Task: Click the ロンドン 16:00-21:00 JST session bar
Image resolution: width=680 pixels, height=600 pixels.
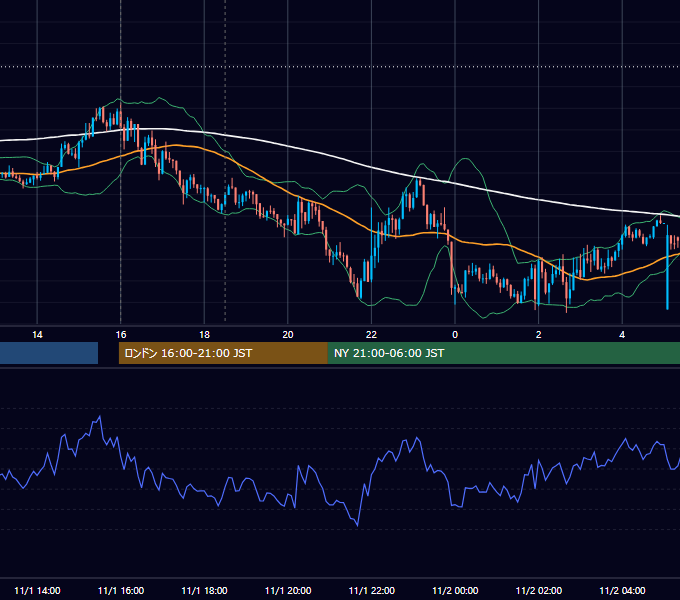Action: tap(223, 353)
